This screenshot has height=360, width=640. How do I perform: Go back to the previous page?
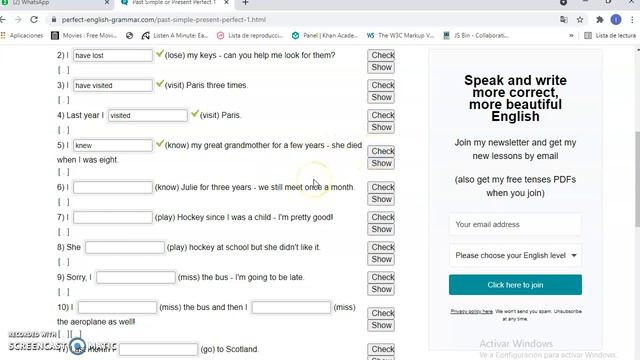[3, 20]
